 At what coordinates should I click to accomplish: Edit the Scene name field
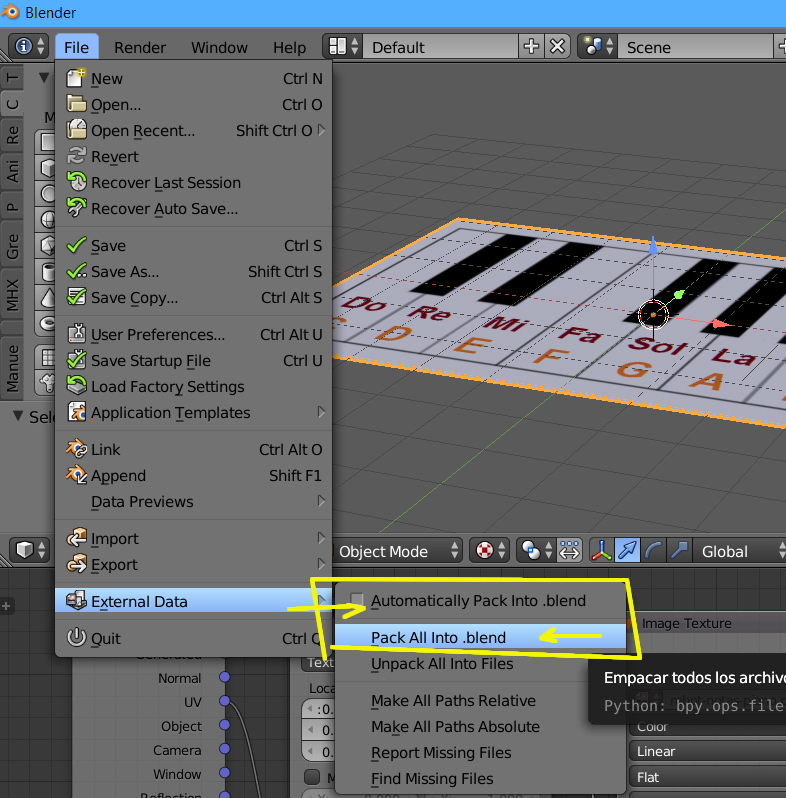click(x=695, y=47)
